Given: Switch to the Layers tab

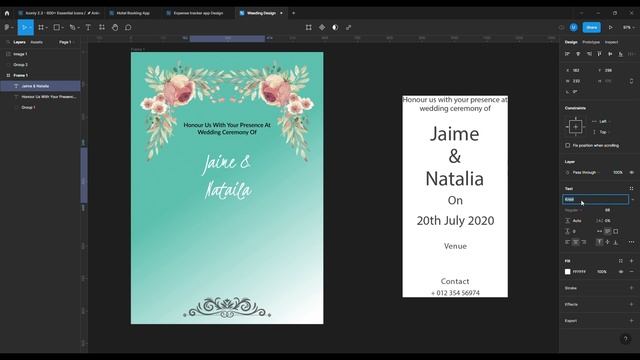Looking at the screenshot, I should [x=19, y=42].
